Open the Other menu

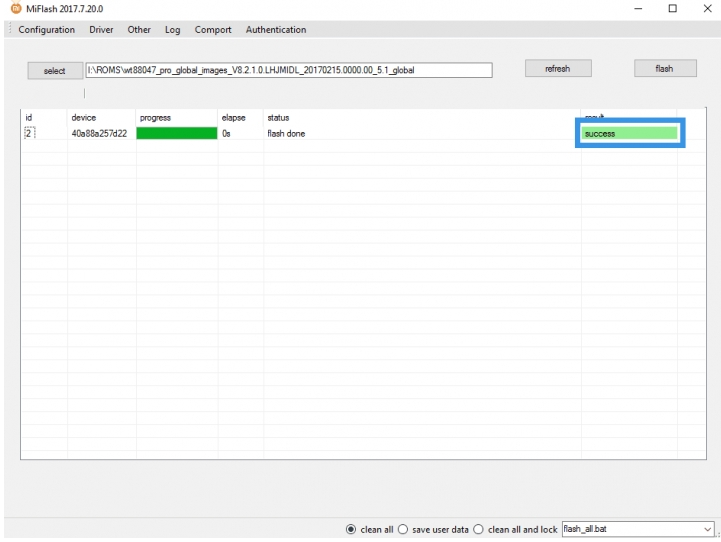point(139,30)
